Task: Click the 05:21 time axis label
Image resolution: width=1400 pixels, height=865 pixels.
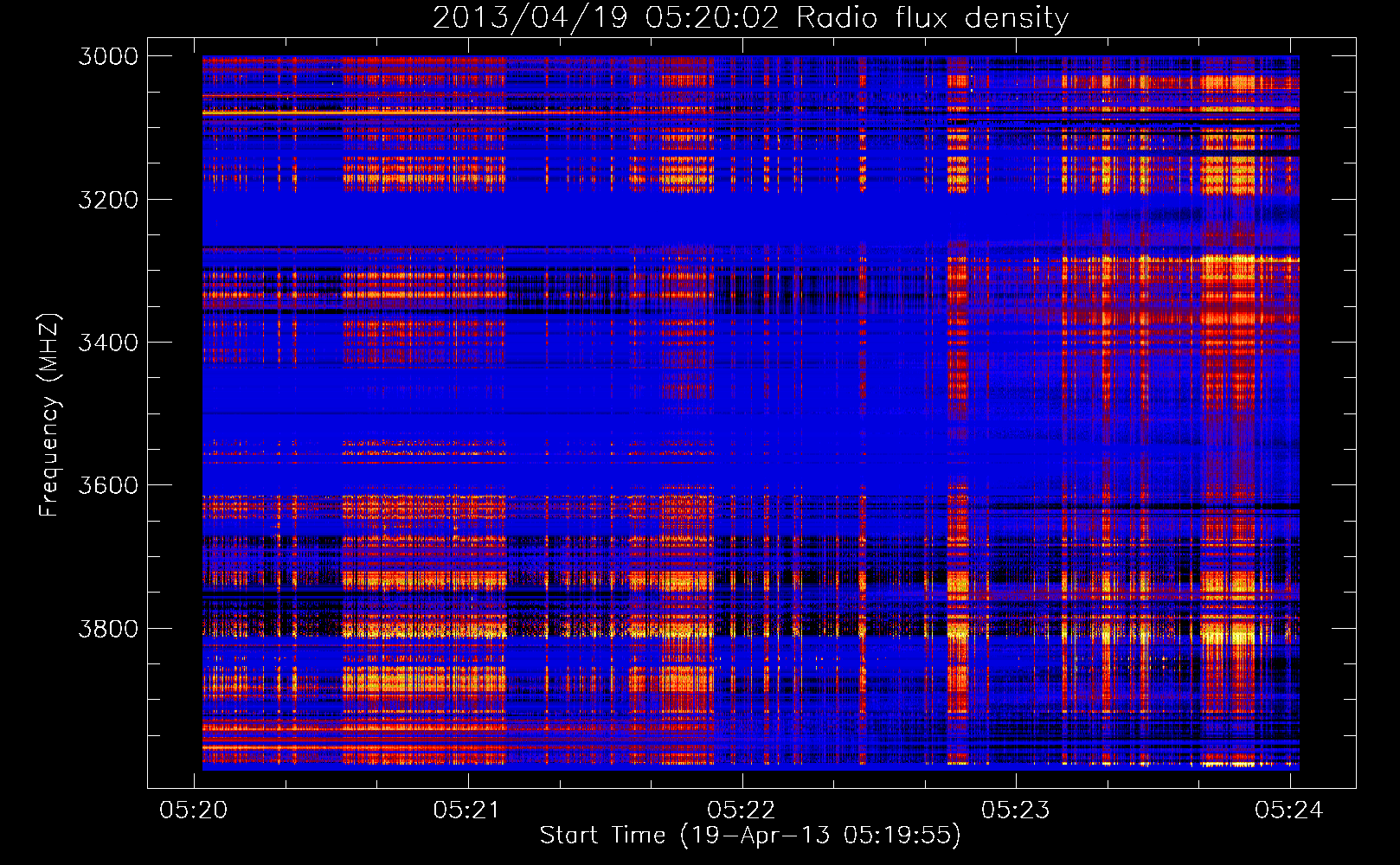Action: point(467,810)
